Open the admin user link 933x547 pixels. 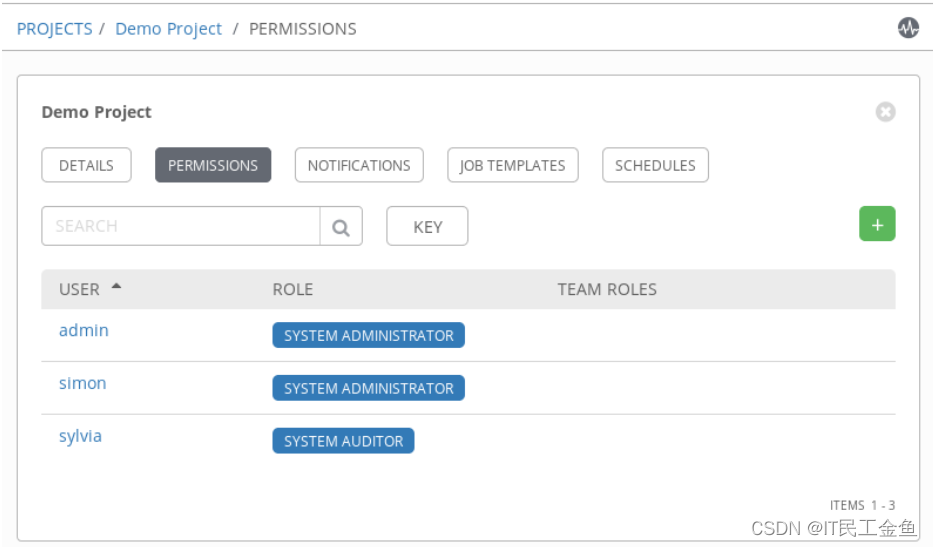pyautogui.click(x=83, y=330)
